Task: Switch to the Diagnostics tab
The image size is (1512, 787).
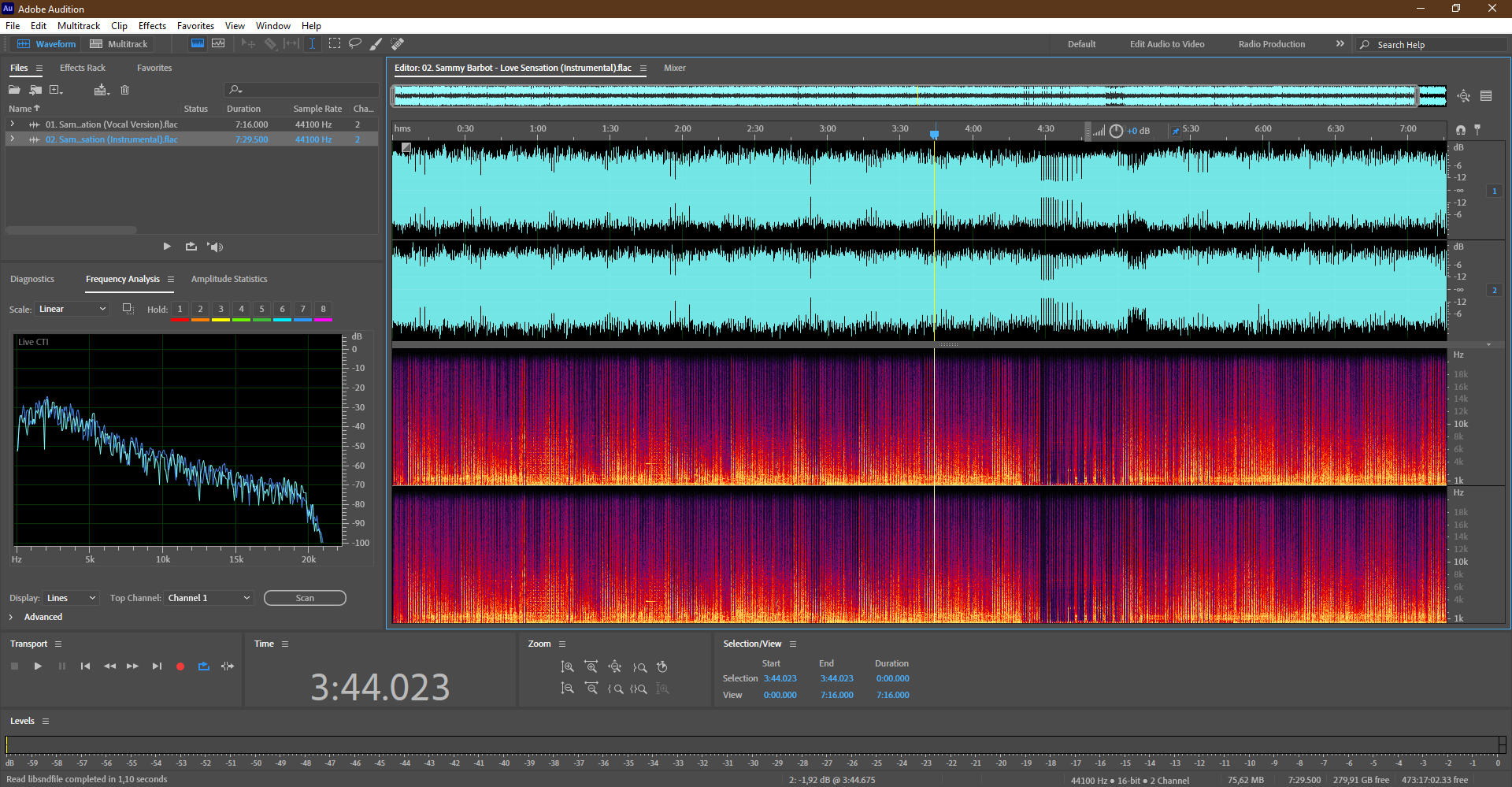Action: pyautogui.click(x=32, y=279)
